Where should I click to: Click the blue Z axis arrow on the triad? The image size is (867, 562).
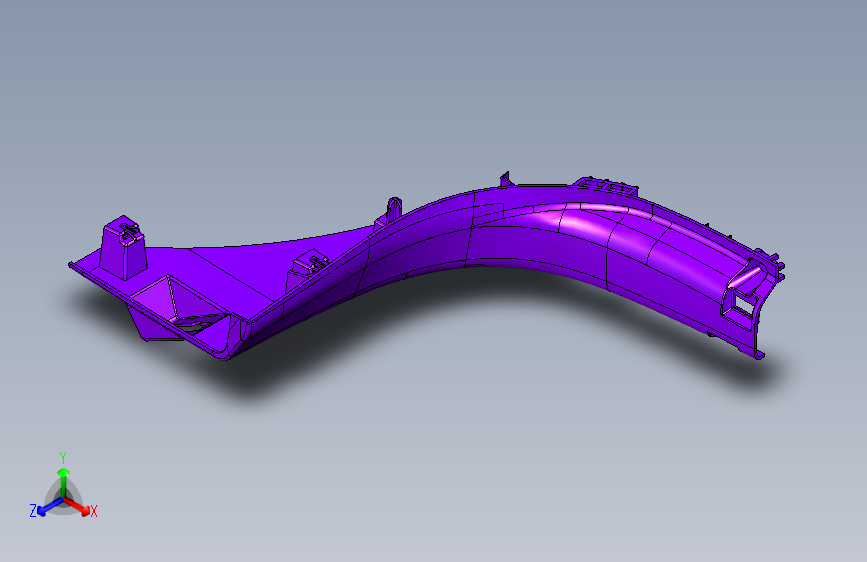[x=50, y=507]
